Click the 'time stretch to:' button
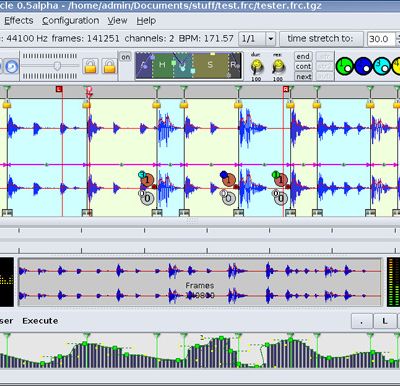This screenshot has height=386, width=400. 320,39
